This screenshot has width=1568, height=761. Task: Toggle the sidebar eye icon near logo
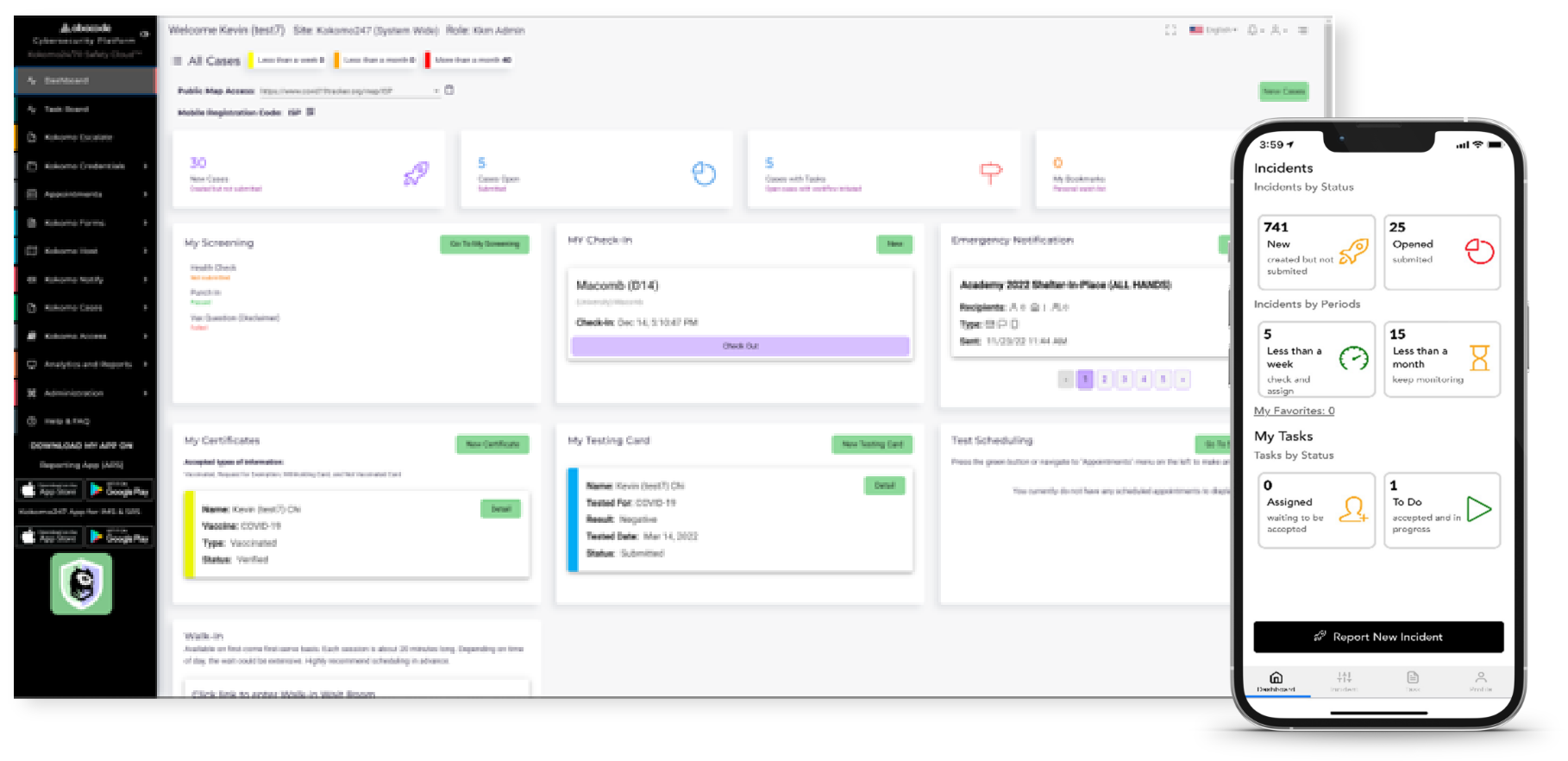point(144,35)
